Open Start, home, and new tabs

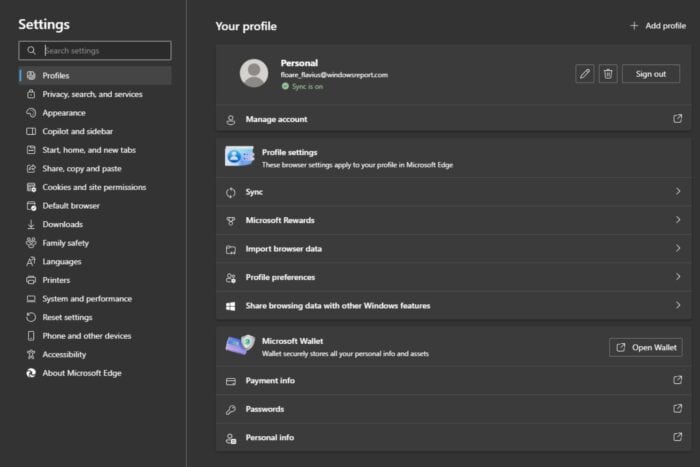click(95, 150)
